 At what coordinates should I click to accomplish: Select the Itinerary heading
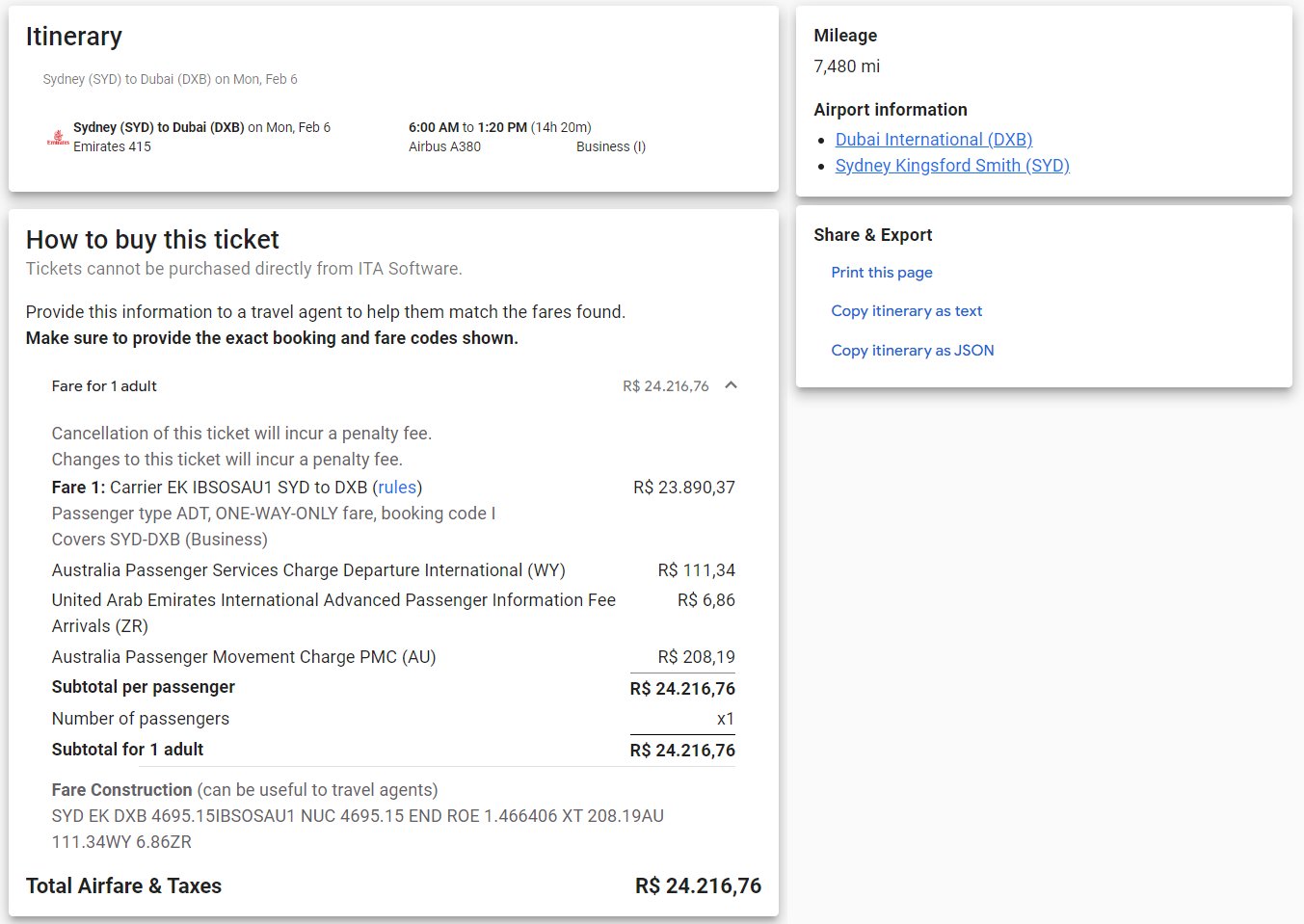click(x=74, y=37)
